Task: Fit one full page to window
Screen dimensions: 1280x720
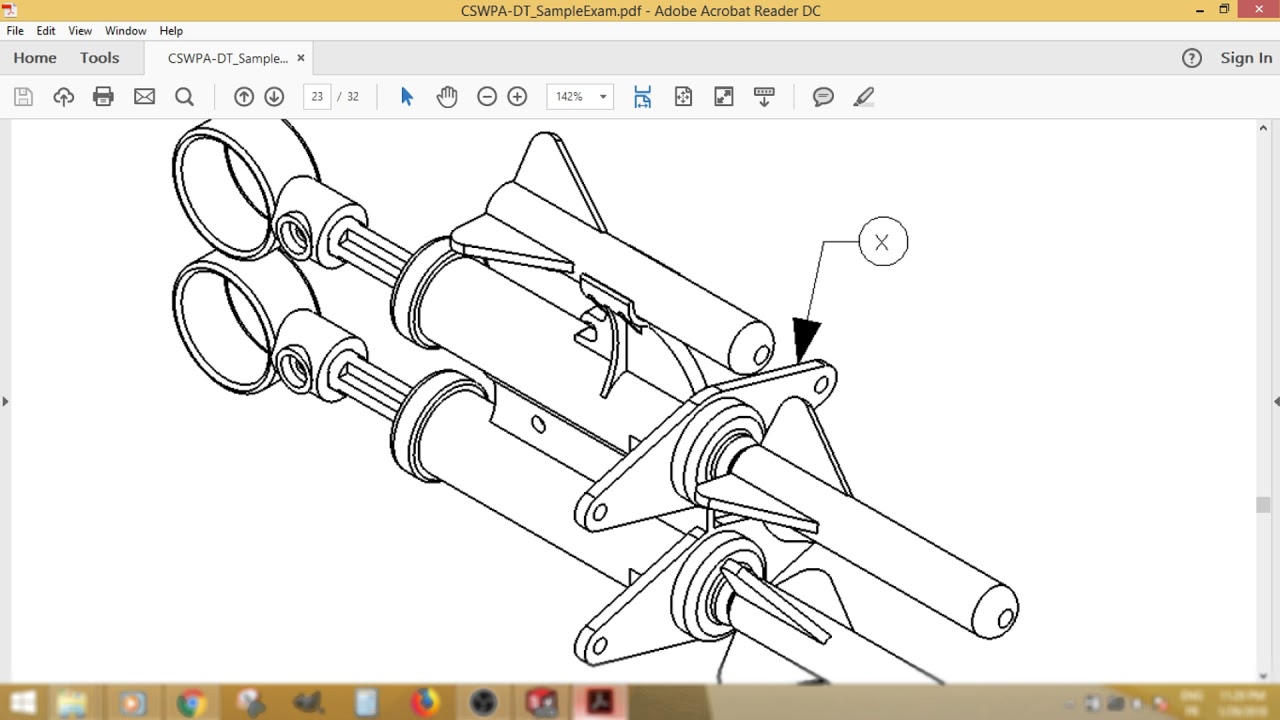Action: click(x=683, y=96)
